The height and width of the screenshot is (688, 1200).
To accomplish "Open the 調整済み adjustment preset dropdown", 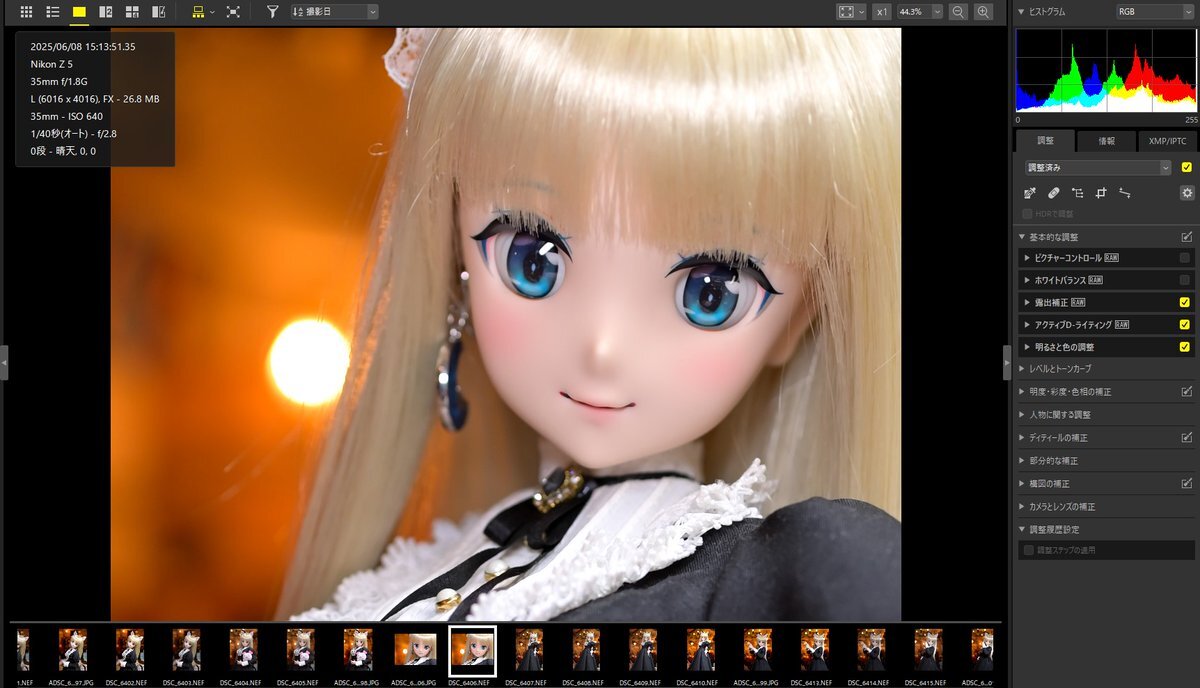I will point(1098,168).
